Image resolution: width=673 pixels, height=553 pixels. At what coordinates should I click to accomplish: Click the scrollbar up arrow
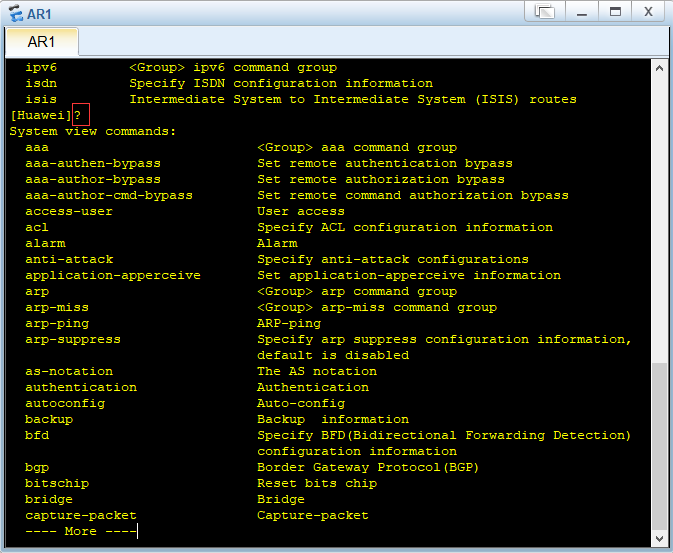(659, 68)
